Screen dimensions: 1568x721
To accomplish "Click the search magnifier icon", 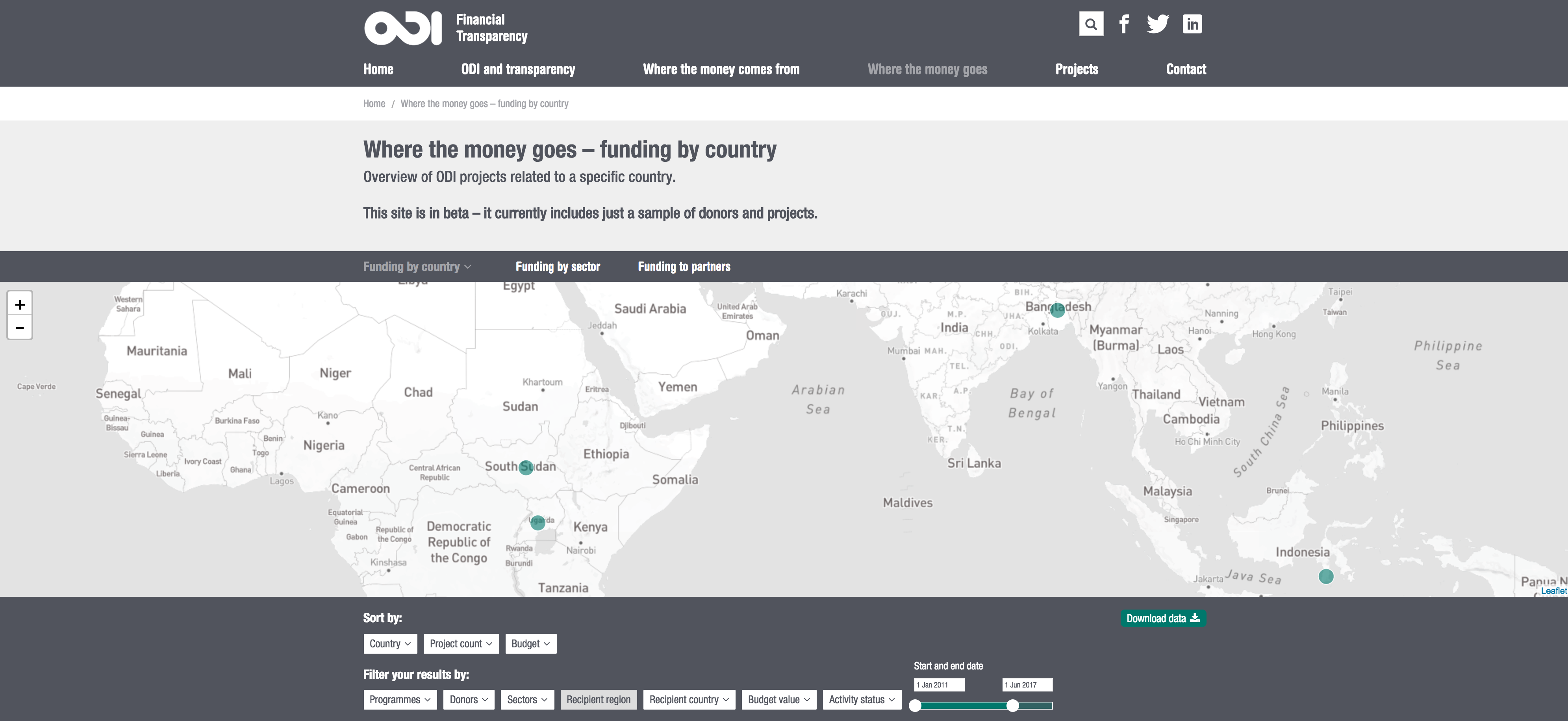I will point(1091,24).
